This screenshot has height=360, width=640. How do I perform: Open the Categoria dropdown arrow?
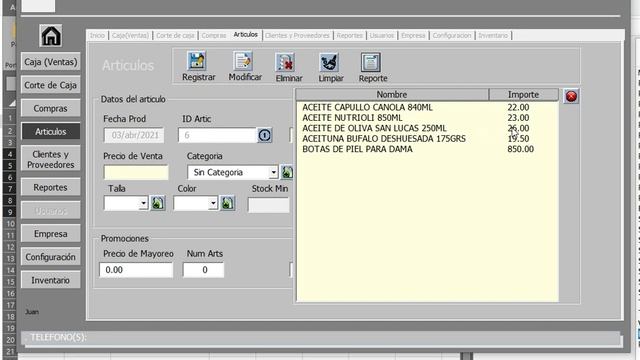[x=273, y=172]
